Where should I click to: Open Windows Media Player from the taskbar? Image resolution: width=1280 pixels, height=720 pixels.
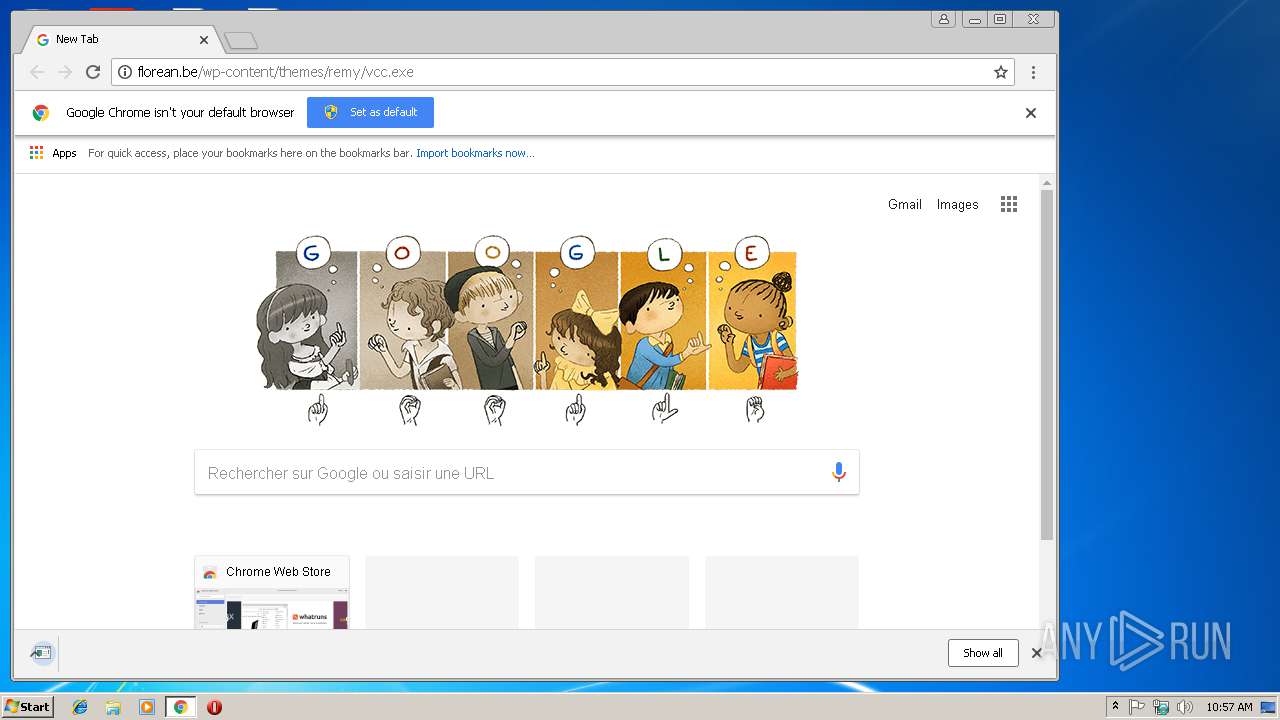pos(147,707)
